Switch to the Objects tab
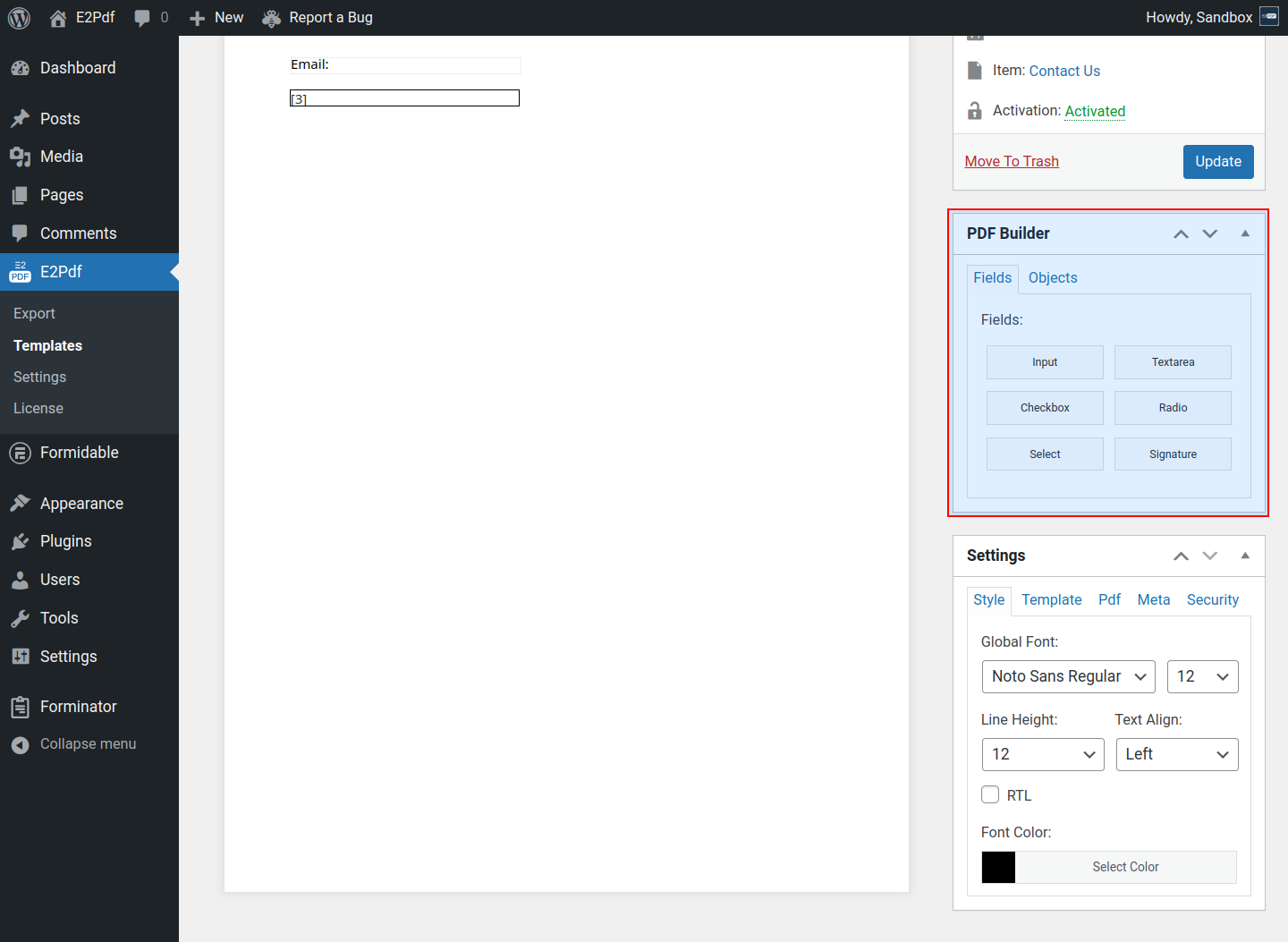The height and width of the screenshot is (942, 1288). point(1052,277)
